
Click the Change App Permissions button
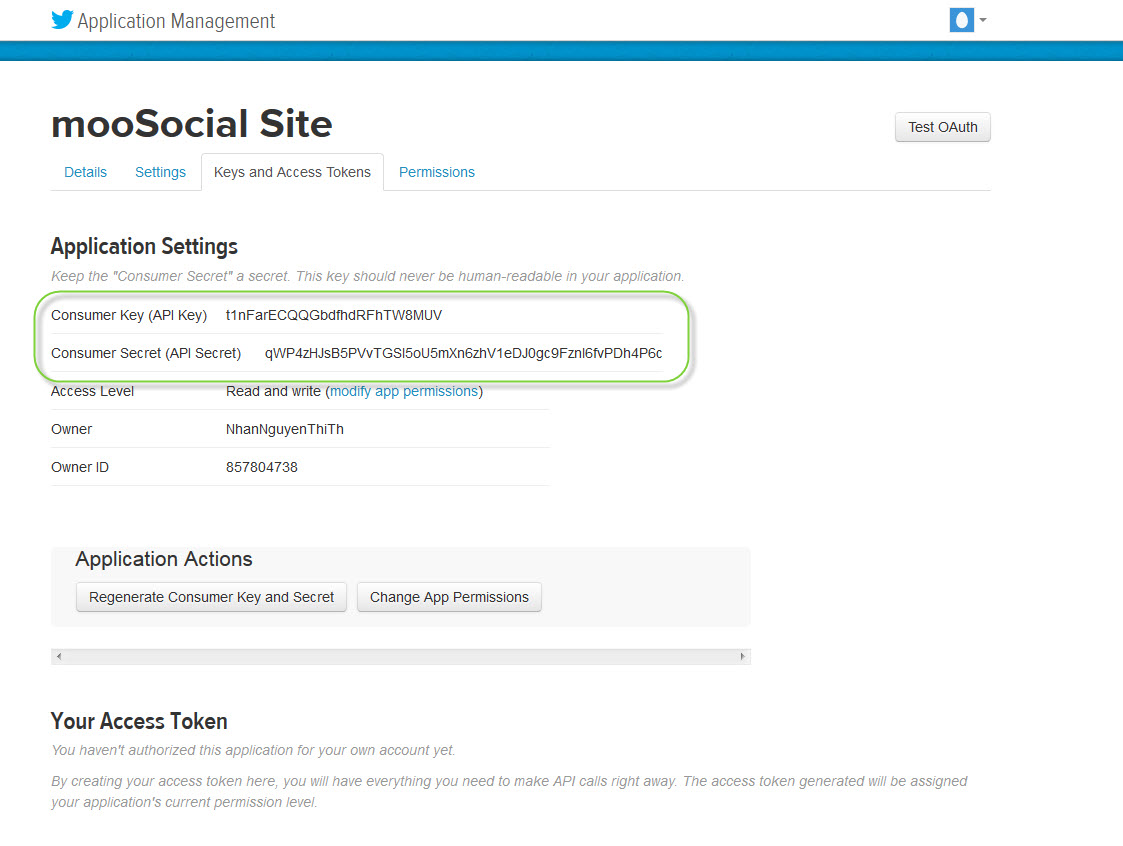pyautogui.click(x=448, y=597)
